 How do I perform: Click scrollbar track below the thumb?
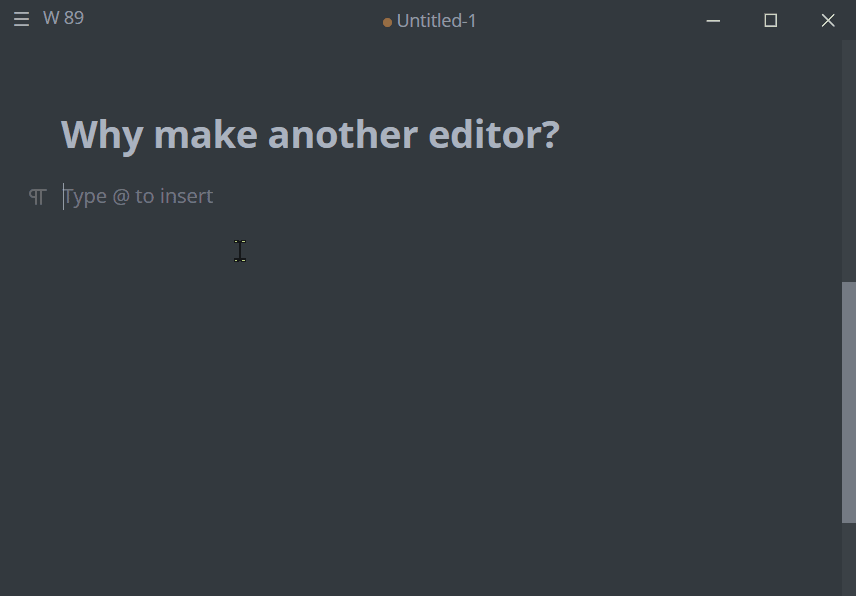point(848,558)
